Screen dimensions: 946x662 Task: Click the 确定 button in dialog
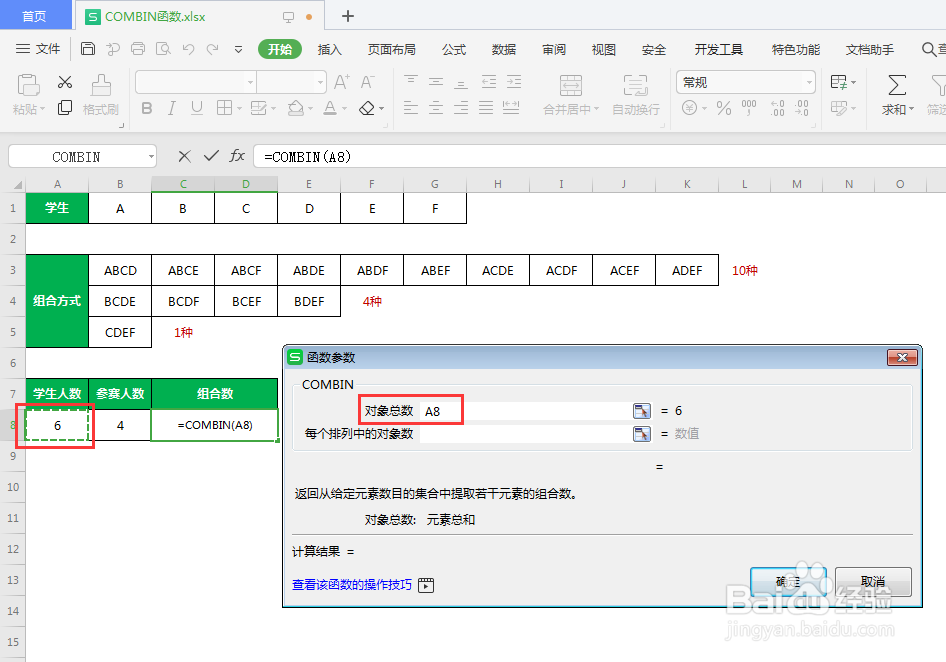[788, 582]
